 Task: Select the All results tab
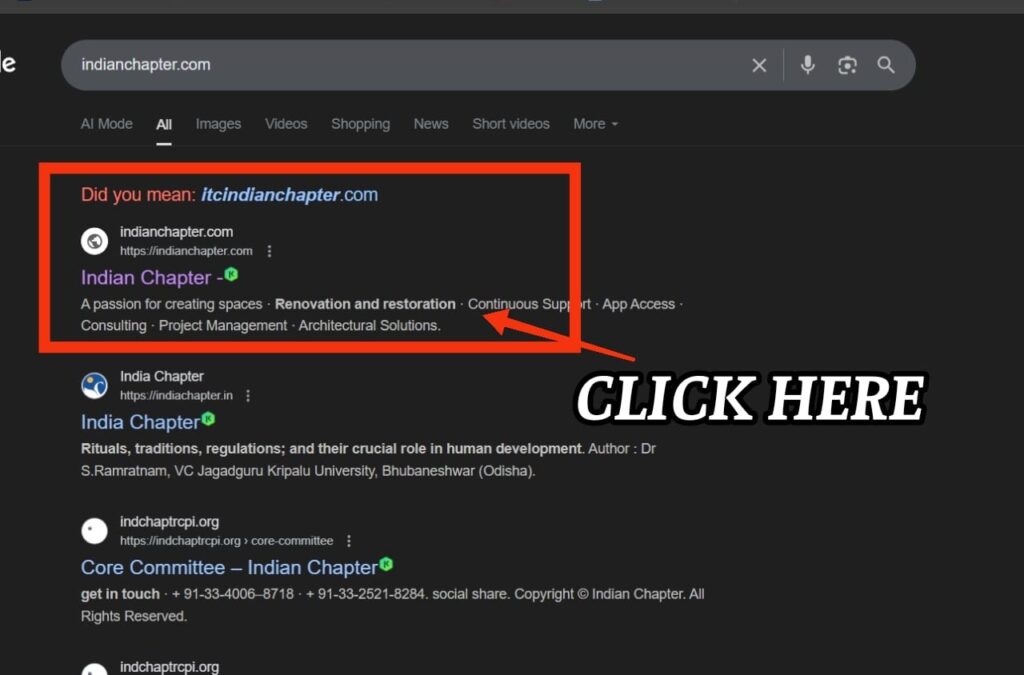(164, 125)
